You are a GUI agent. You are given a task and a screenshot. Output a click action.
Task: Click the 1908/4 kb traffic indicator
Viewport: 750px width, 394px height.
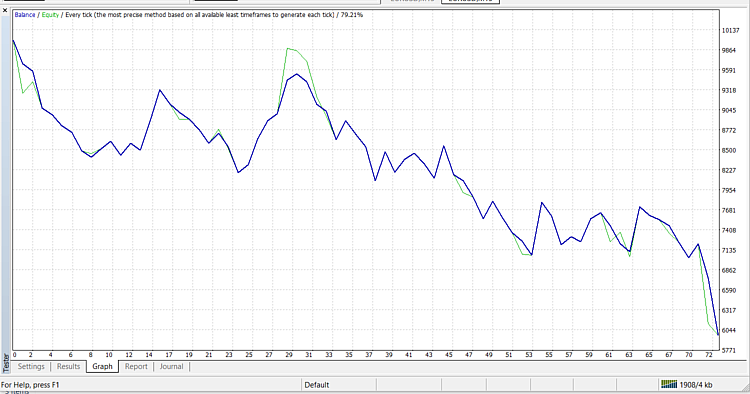(x=695, y=385)
